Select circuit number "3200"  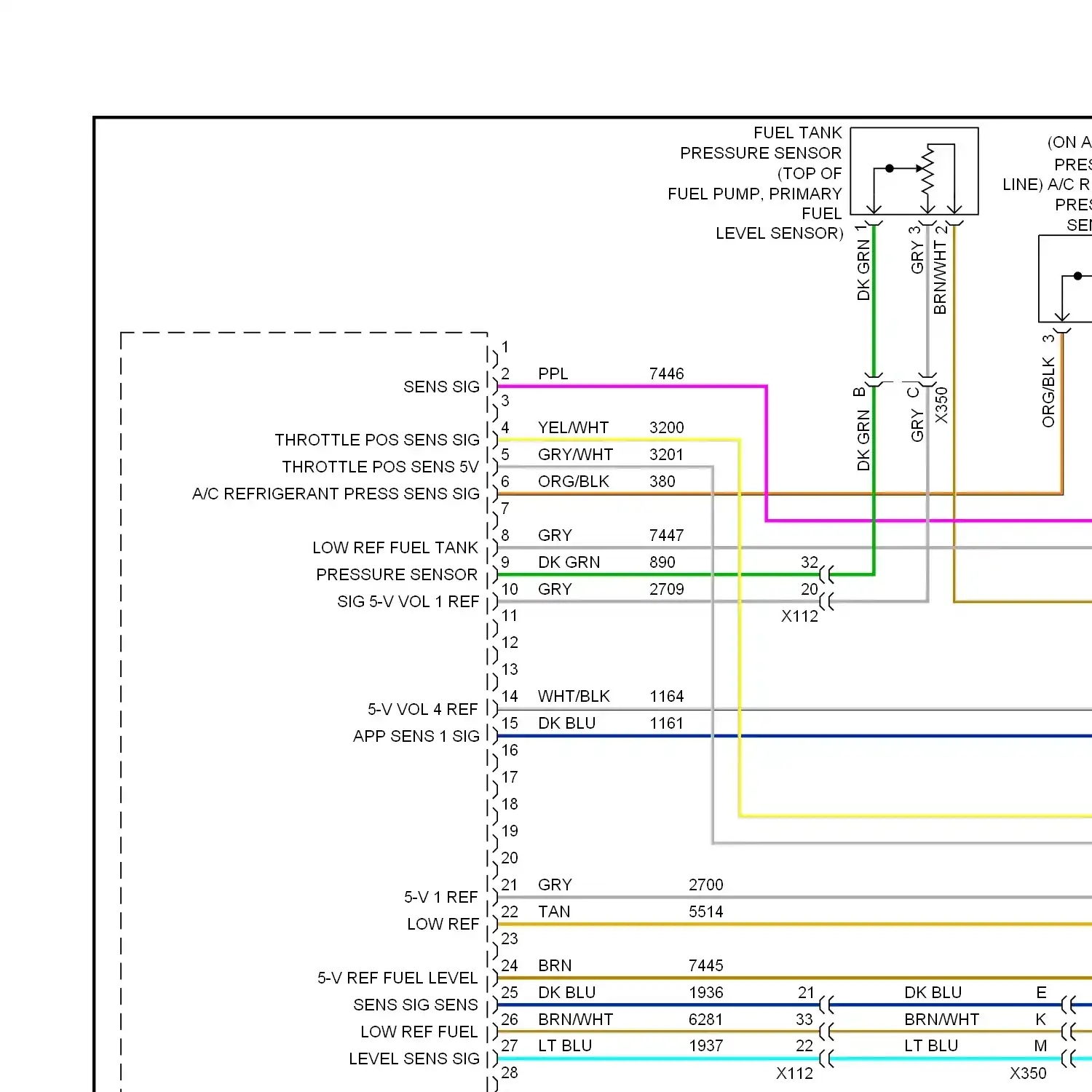(x=666, y=427)
